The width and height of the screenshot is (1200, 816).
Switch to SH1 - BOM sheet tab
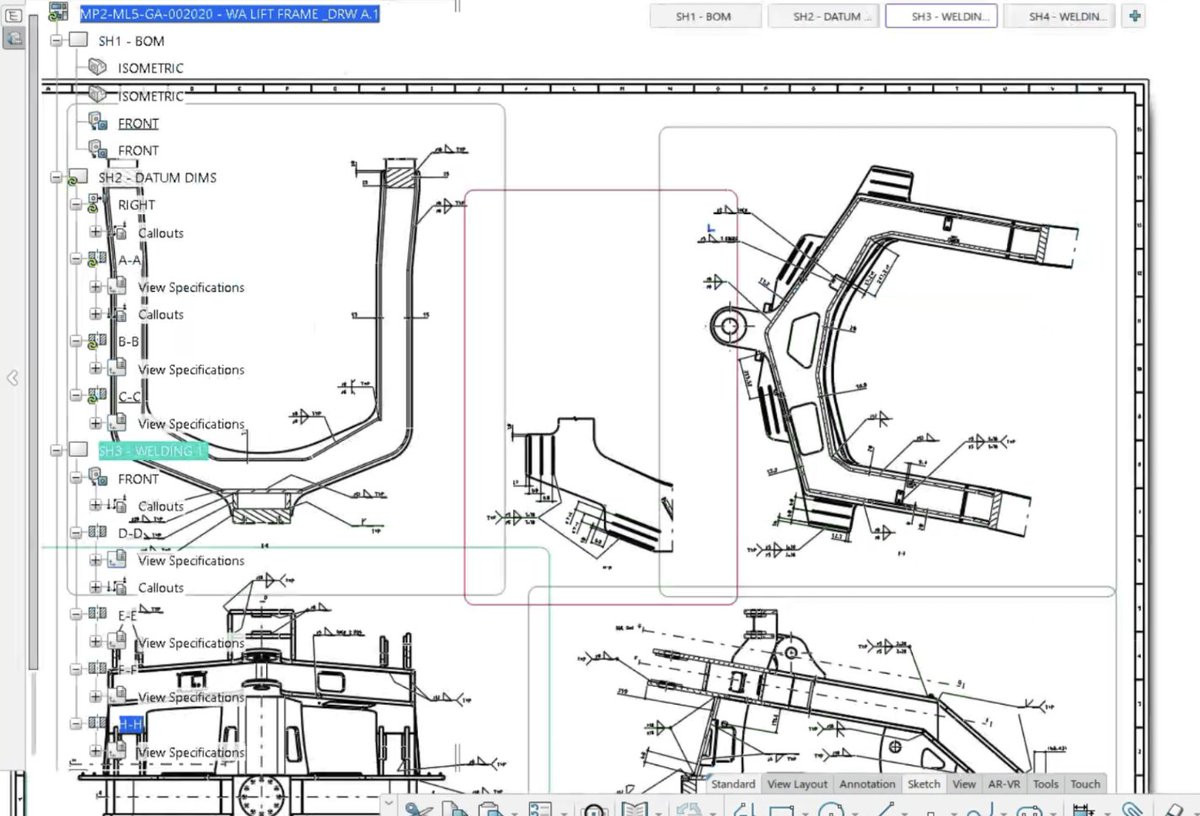[x=703, y=16]
